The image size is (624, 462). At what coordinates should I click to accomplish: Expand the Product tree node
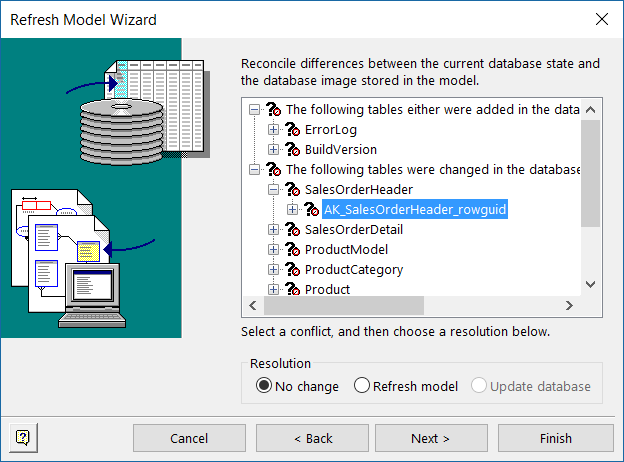point(273,289)
